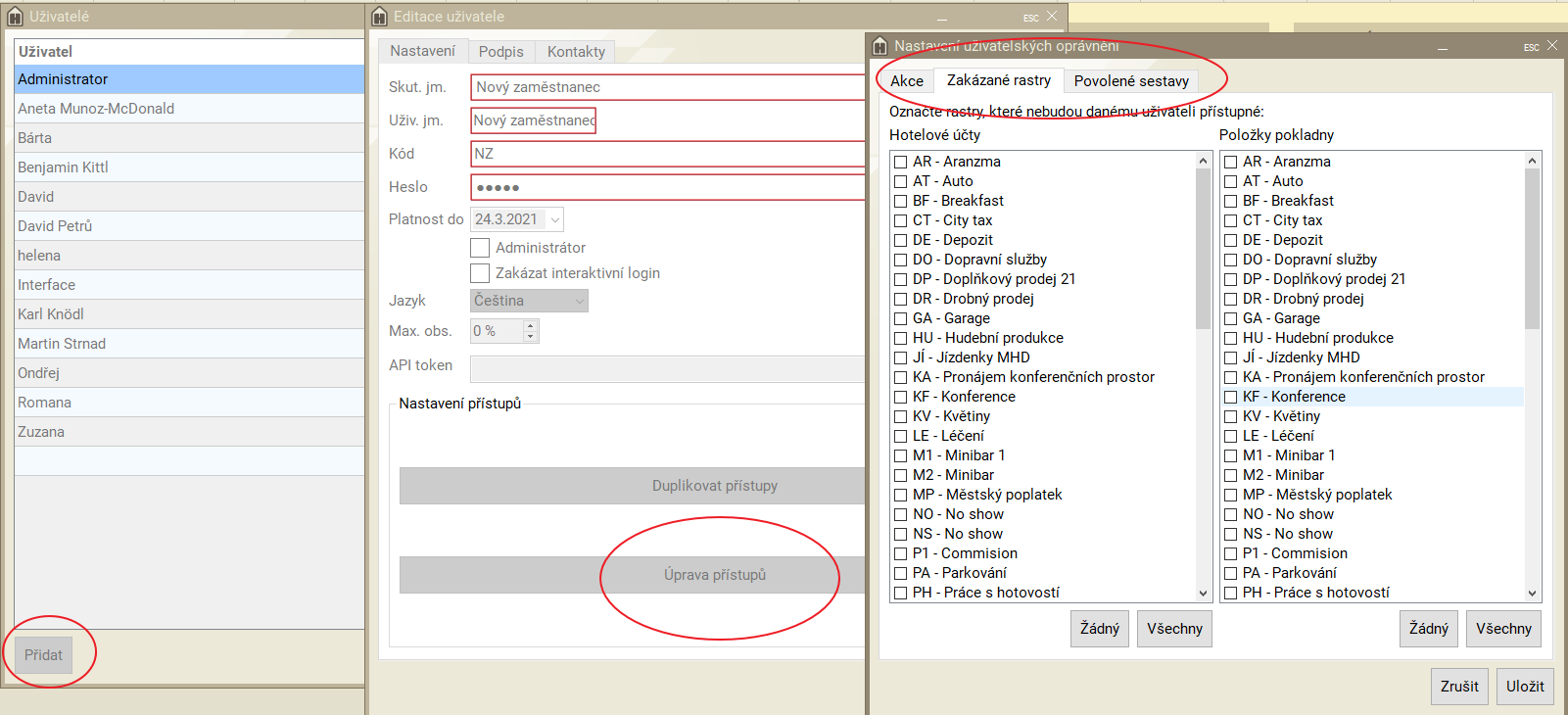The height and width of the screenshot is (715, 1568).
Task: Click into the Kód input field
Action: click(666, 154)
